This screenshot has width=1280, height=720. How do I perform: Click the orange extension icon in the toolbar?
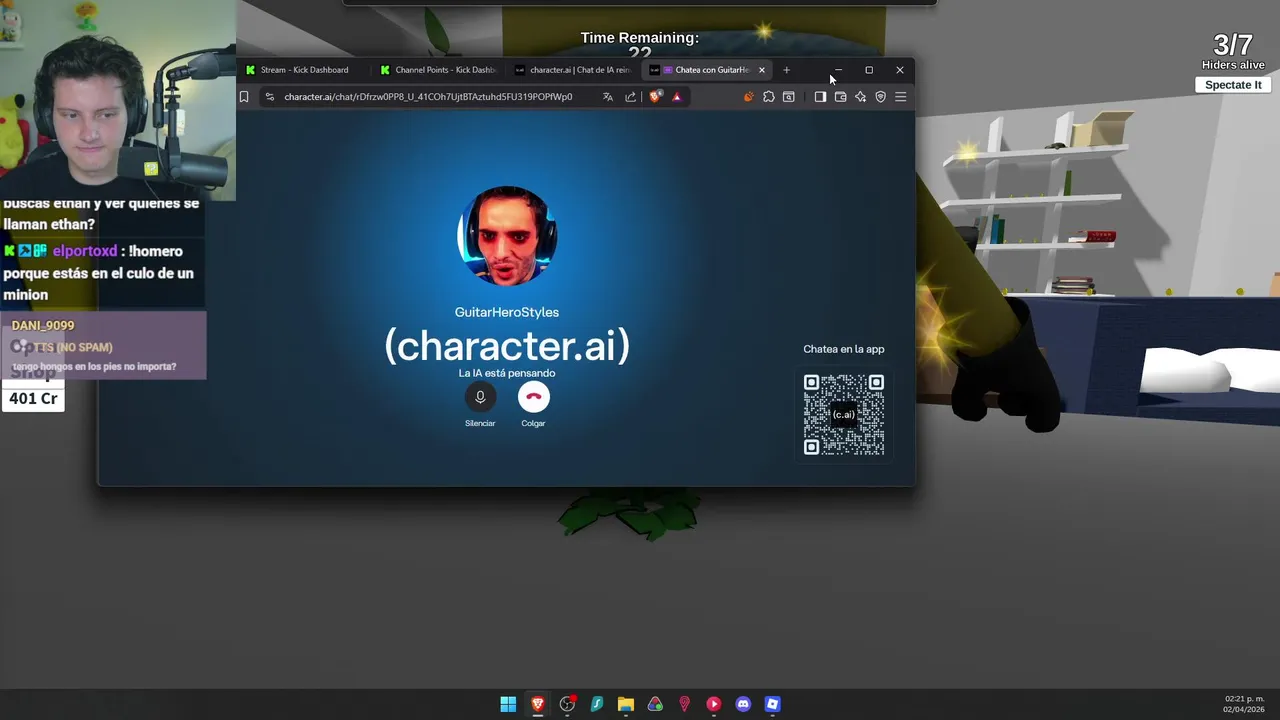(x=748, y=97)
